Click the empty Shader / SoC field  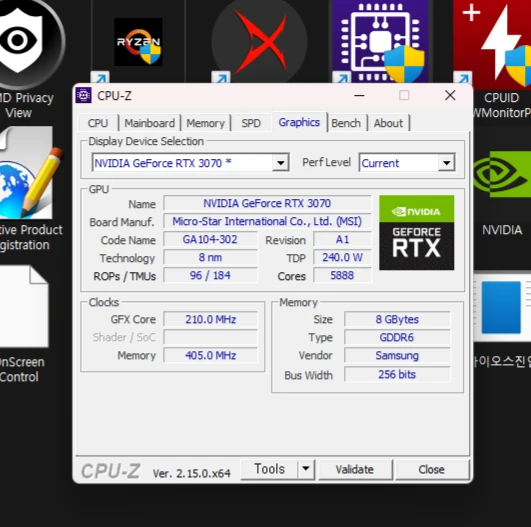pos(210,337)
